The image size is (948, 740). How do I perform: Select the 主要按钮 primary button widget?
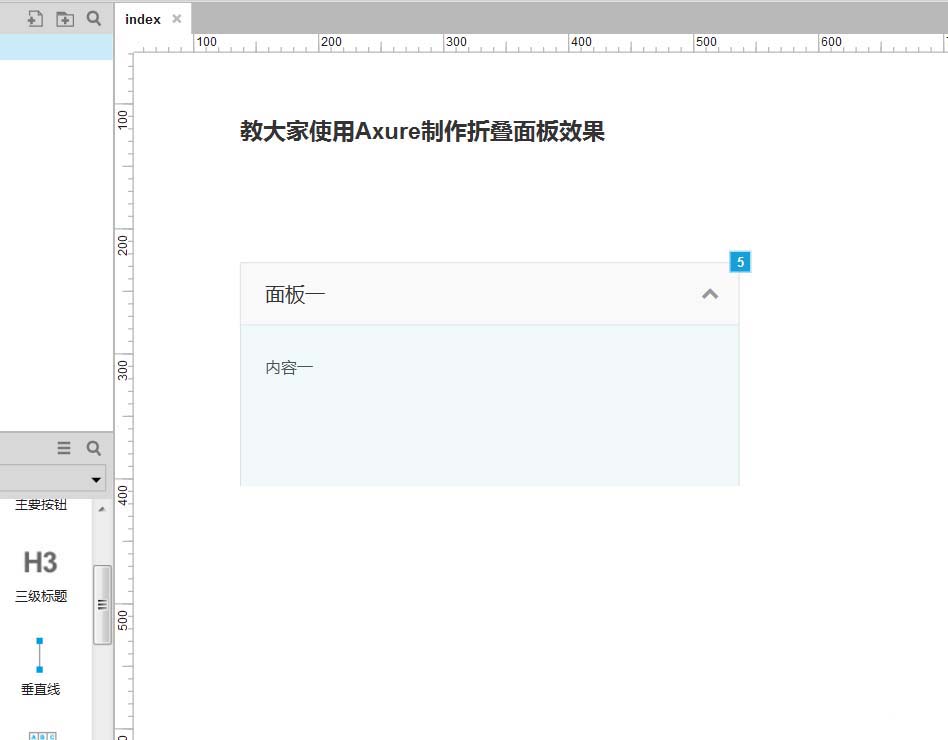tap(39, 504)
